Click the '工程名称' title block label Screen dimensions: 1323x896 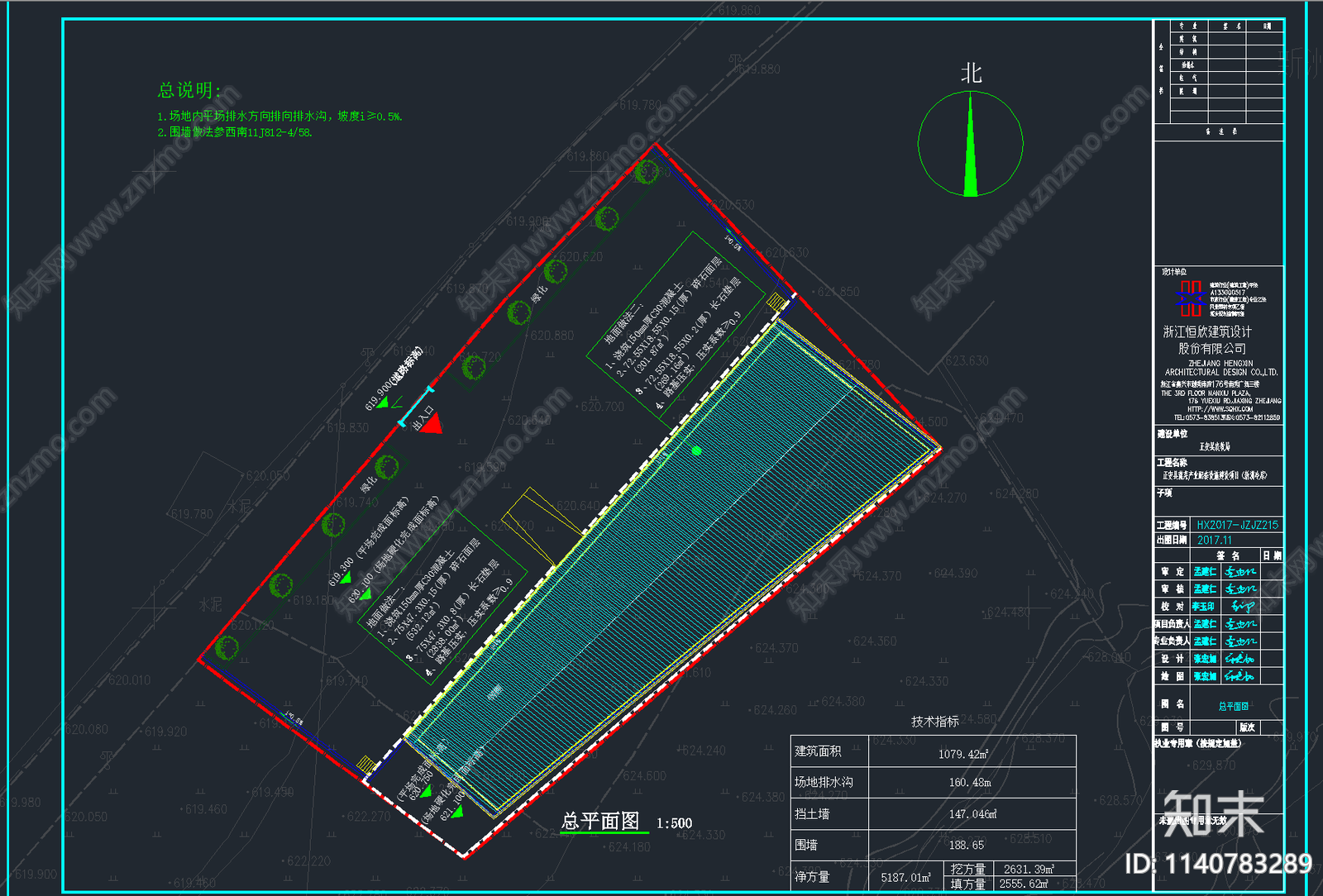tap(1172, 463)
